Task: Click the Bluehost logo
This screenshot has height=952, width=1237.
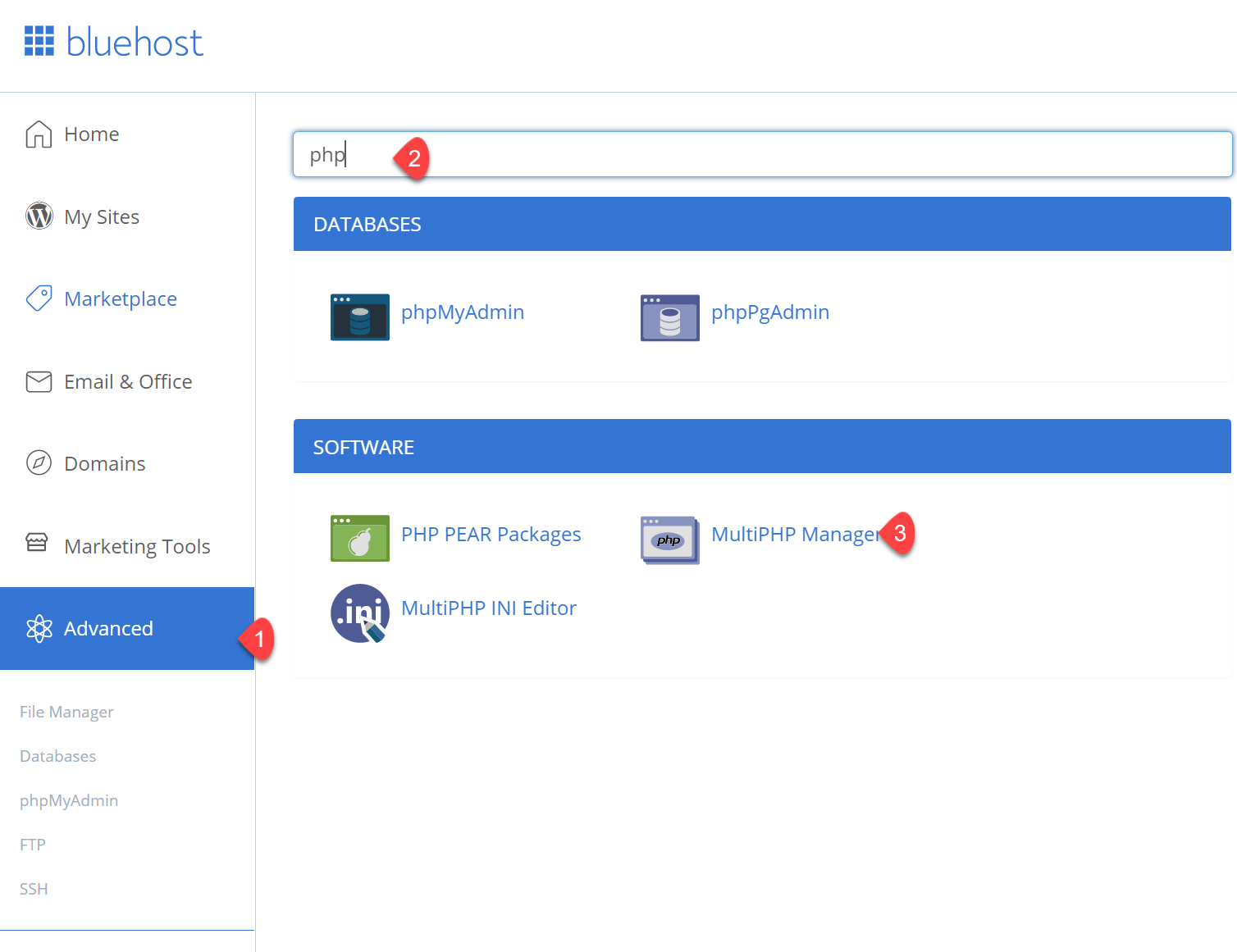Action: coord(113,41)
